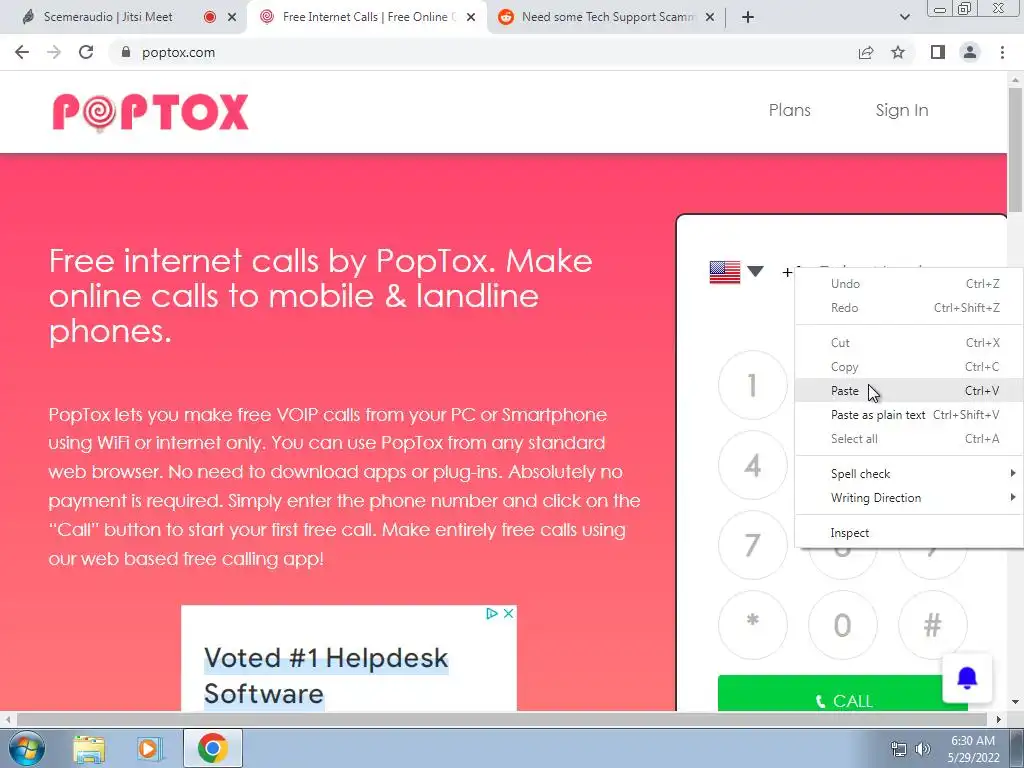This screenshot has height=768, width=1024.
Task: Toggle the browser side panel icon
Action: 938,52
